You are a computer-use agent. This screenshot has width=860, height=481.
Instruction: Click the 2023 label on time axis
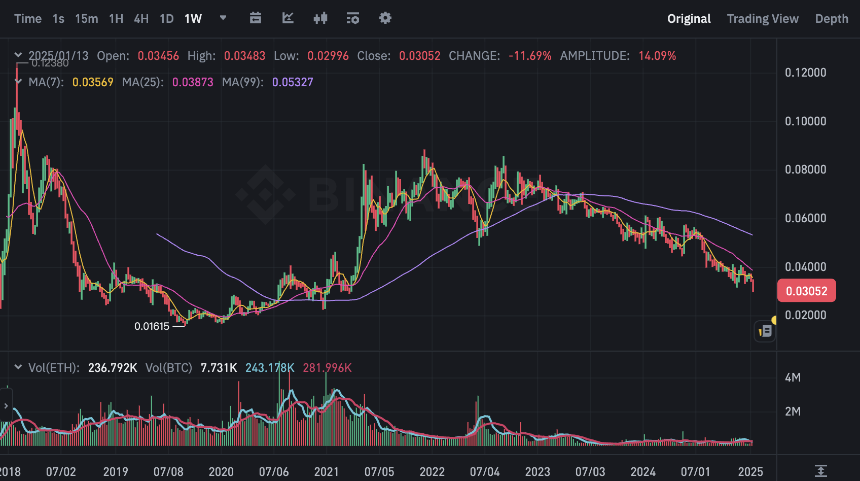(538, 472)
